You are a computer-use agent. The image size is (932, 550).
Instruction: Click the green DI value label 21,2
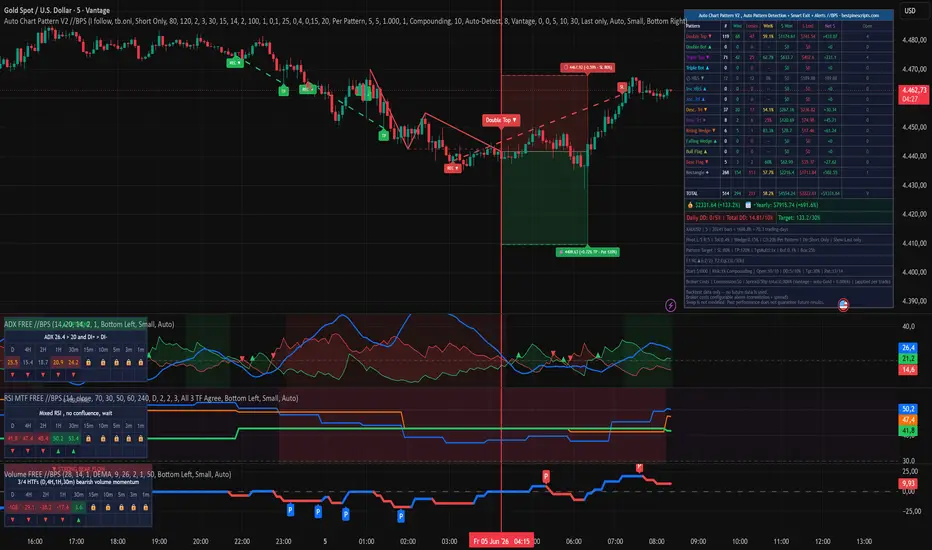coord(908,359)
